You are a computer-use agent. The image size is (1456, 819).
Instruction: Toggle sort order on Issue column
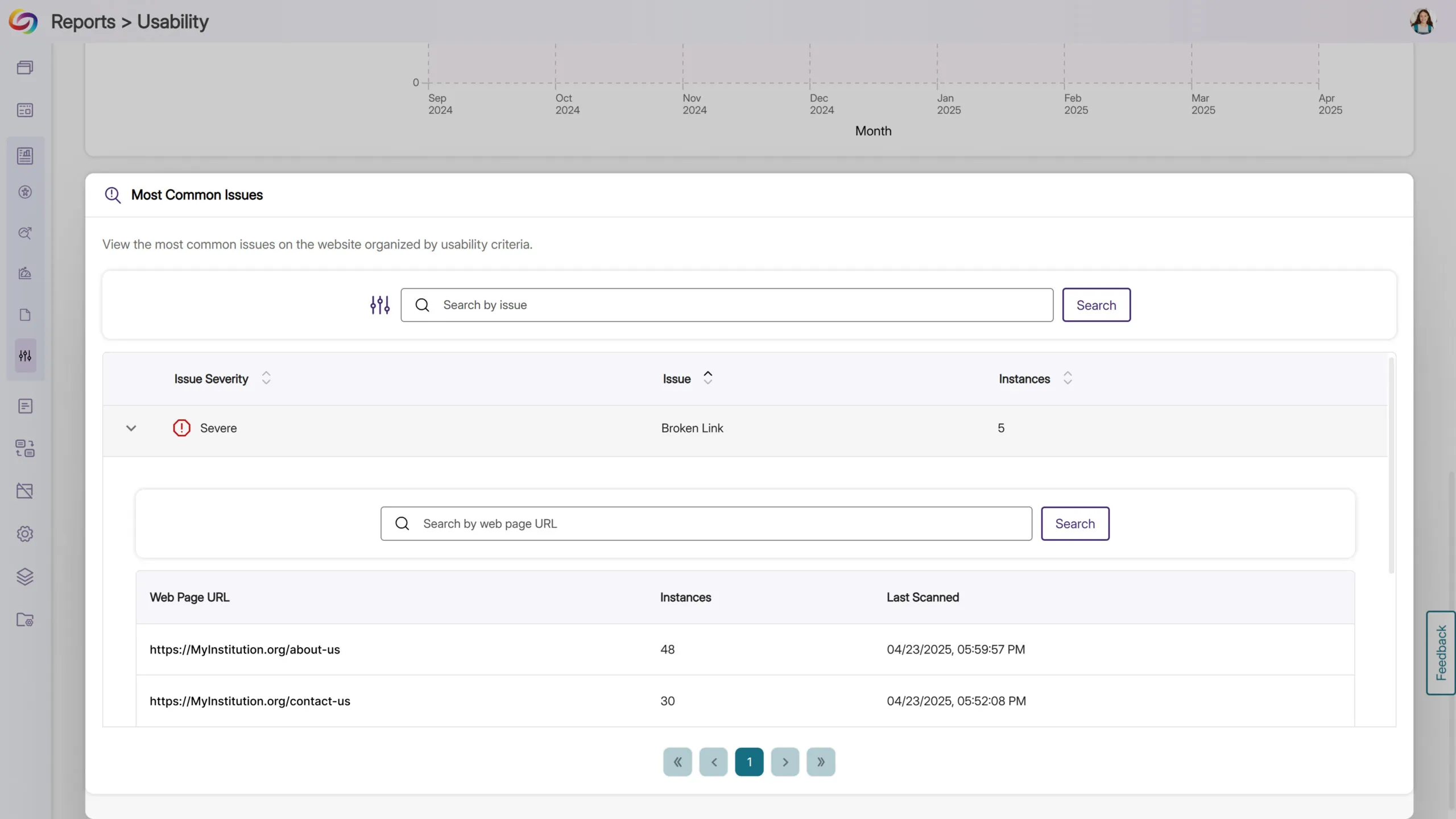(708, 379)
